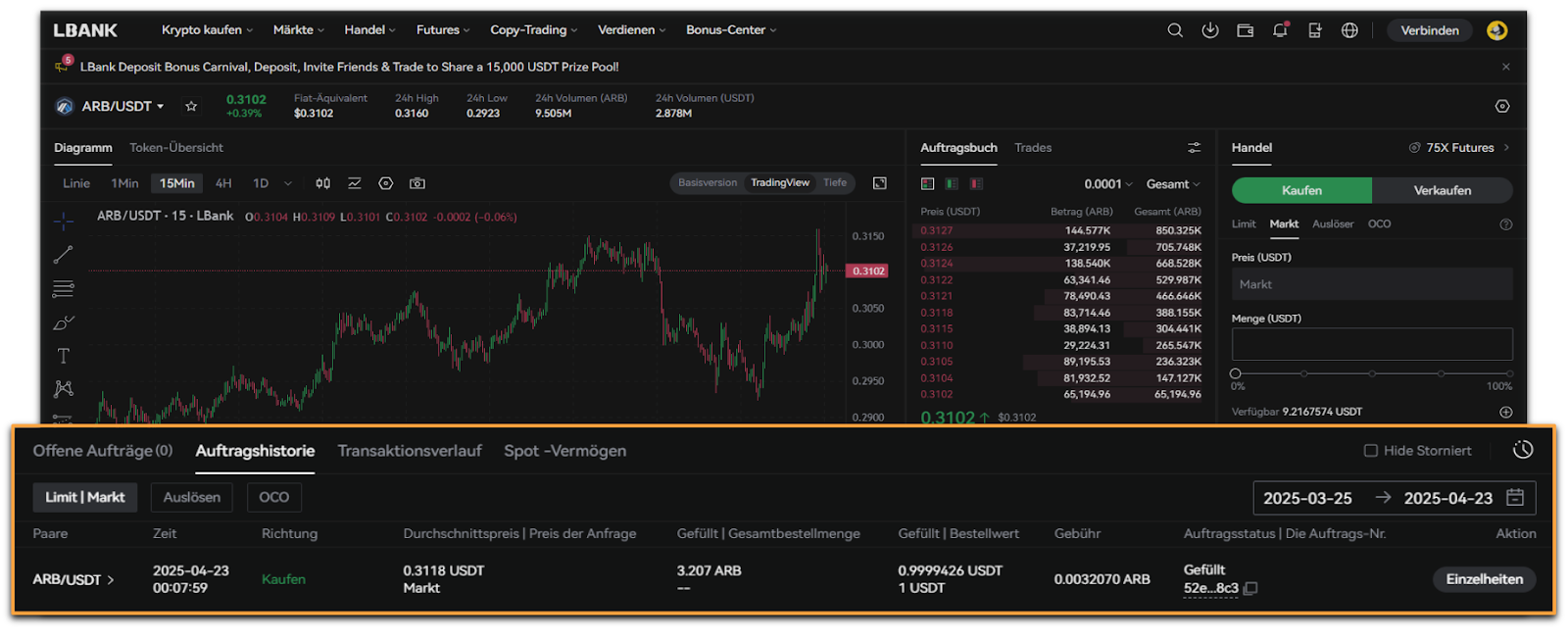Click the Verbinden button
1568x642 pixels.
1430,30
